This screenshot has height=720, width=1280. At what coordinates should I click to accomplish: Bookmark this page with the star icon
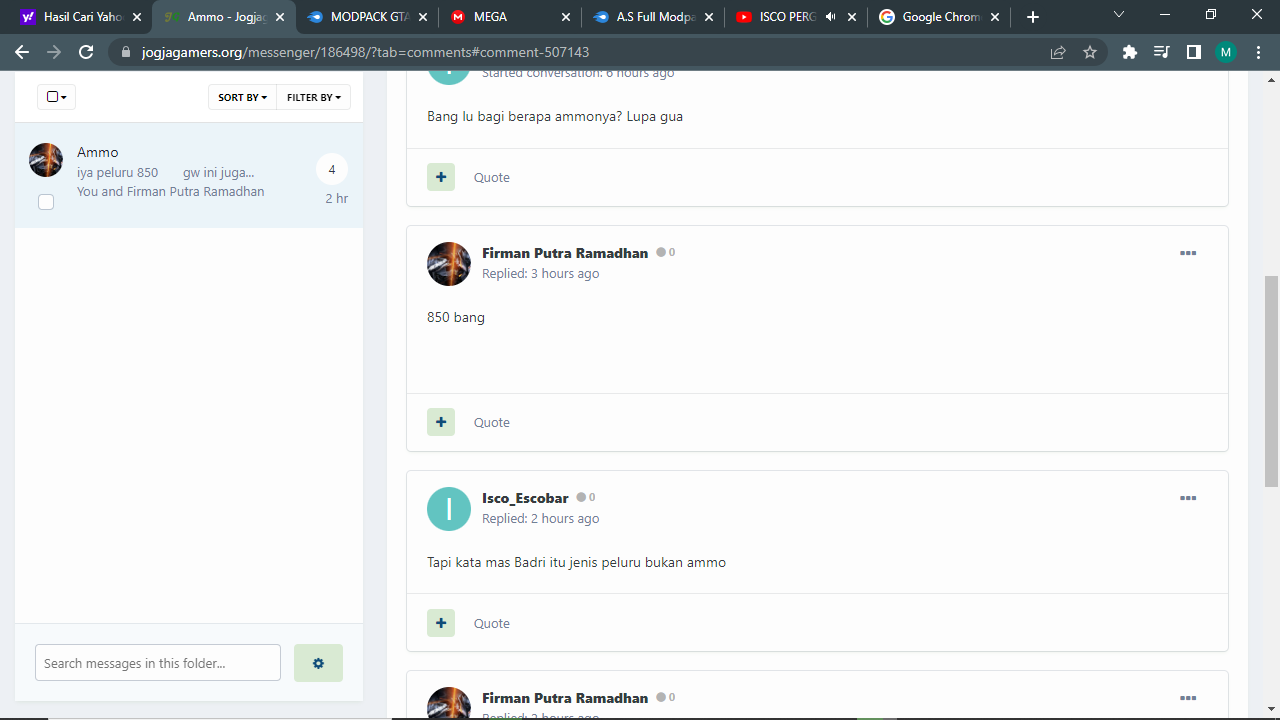pos(1090,52)
